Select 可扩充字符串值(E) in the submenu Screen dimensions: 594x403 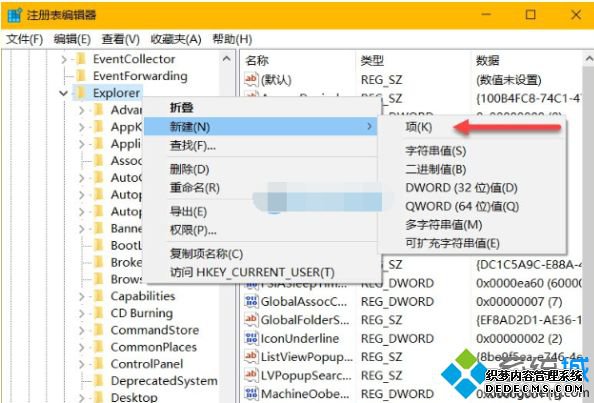[x=472, y=243]
